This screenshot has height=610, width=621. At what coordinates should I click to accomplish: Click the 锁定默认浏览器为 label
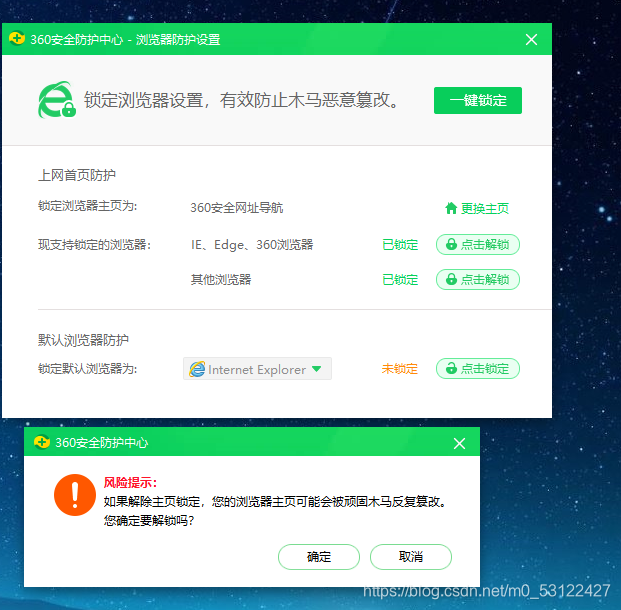[88, 369]
